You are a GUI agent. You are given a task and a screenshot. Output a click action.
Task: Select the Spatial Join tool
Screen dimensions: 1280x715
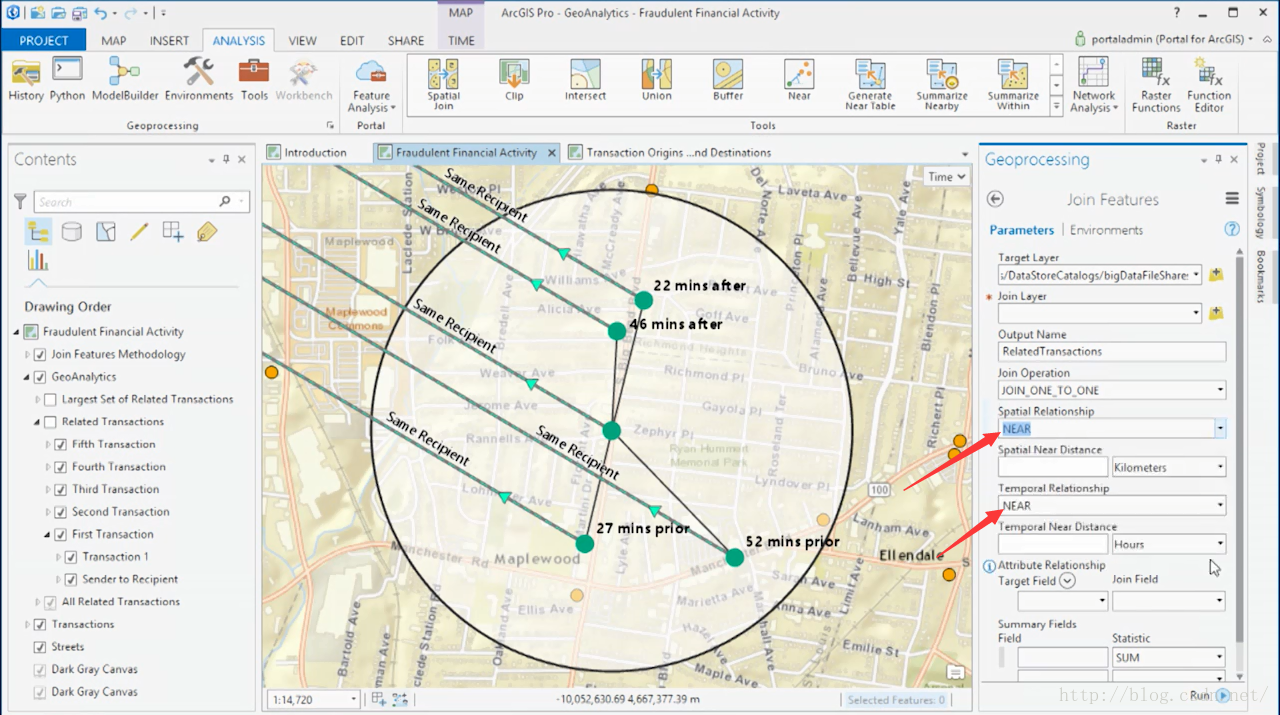443,84
